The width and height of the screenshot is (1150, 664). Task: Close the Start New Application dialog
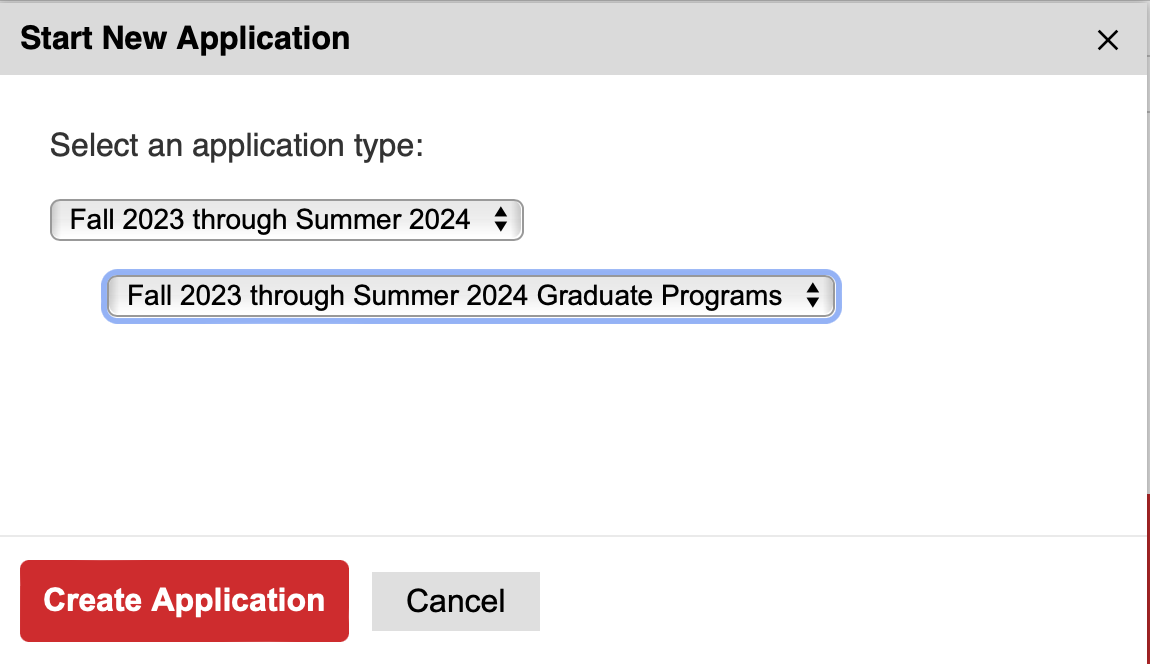[x=1107, y=40]
